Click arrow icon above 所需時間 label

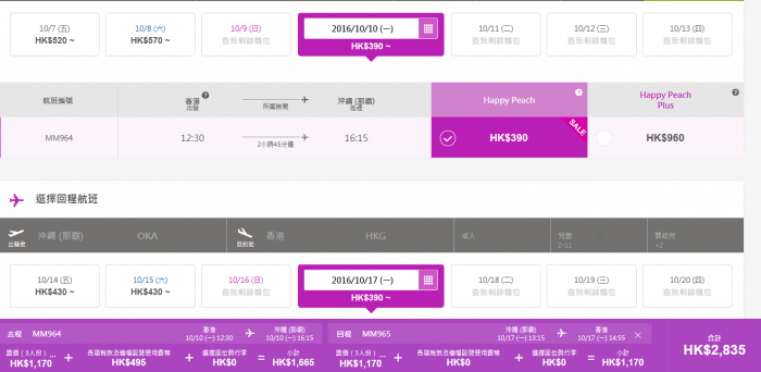click(x=275, y=100)
